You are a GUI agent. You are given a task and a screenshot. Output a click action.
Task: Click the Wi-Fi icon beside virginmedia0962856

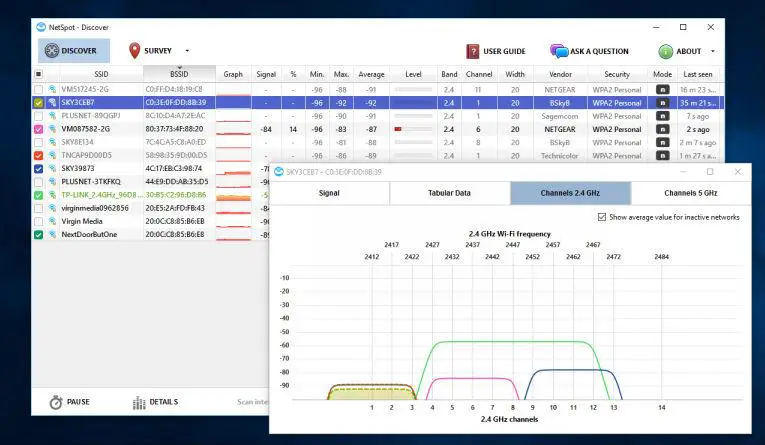52,208
